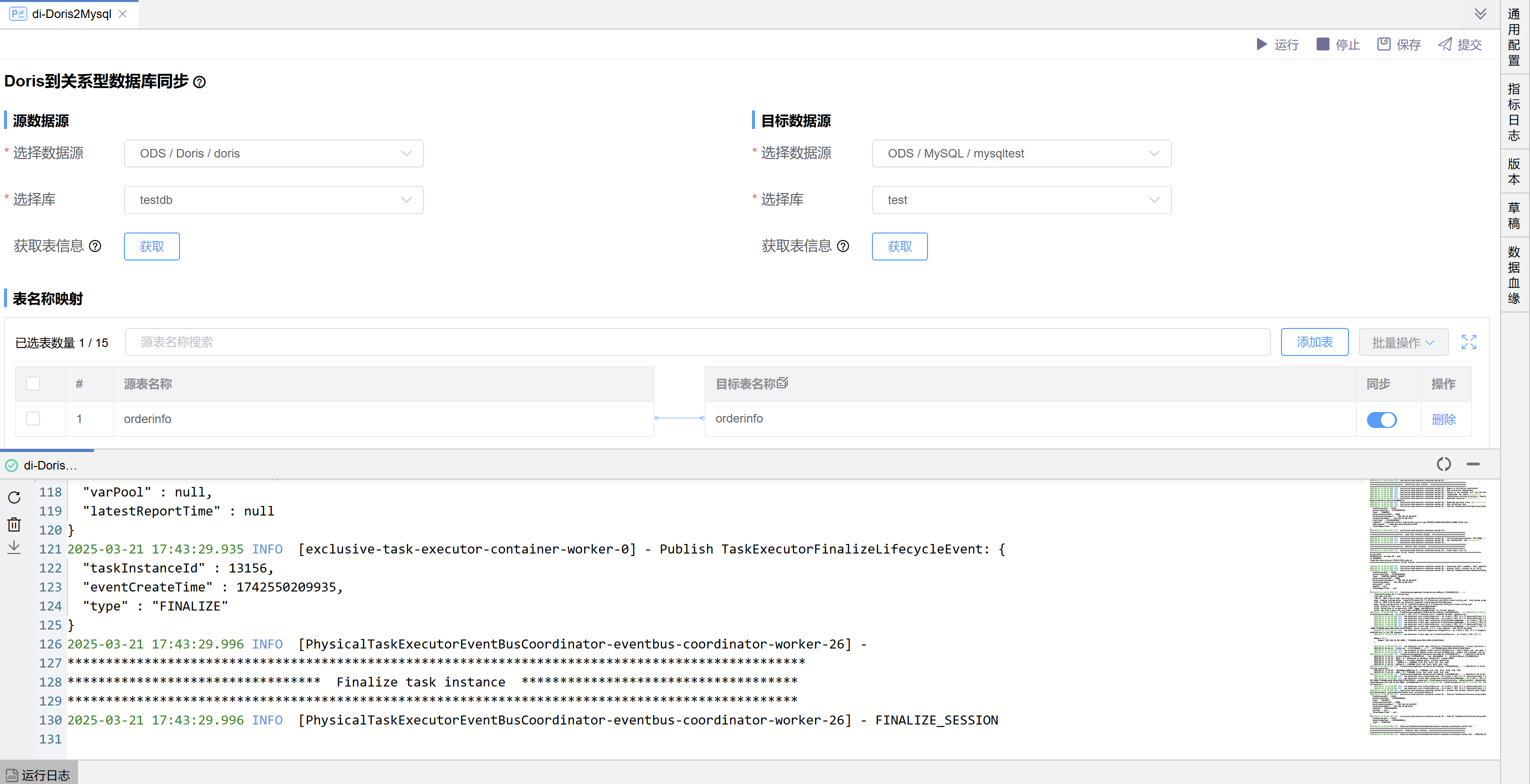Image resolution: width=1530 pixels, height=784 pixels.
Task: Expand the 批量操作 menu
Action: click(1403, 342)
